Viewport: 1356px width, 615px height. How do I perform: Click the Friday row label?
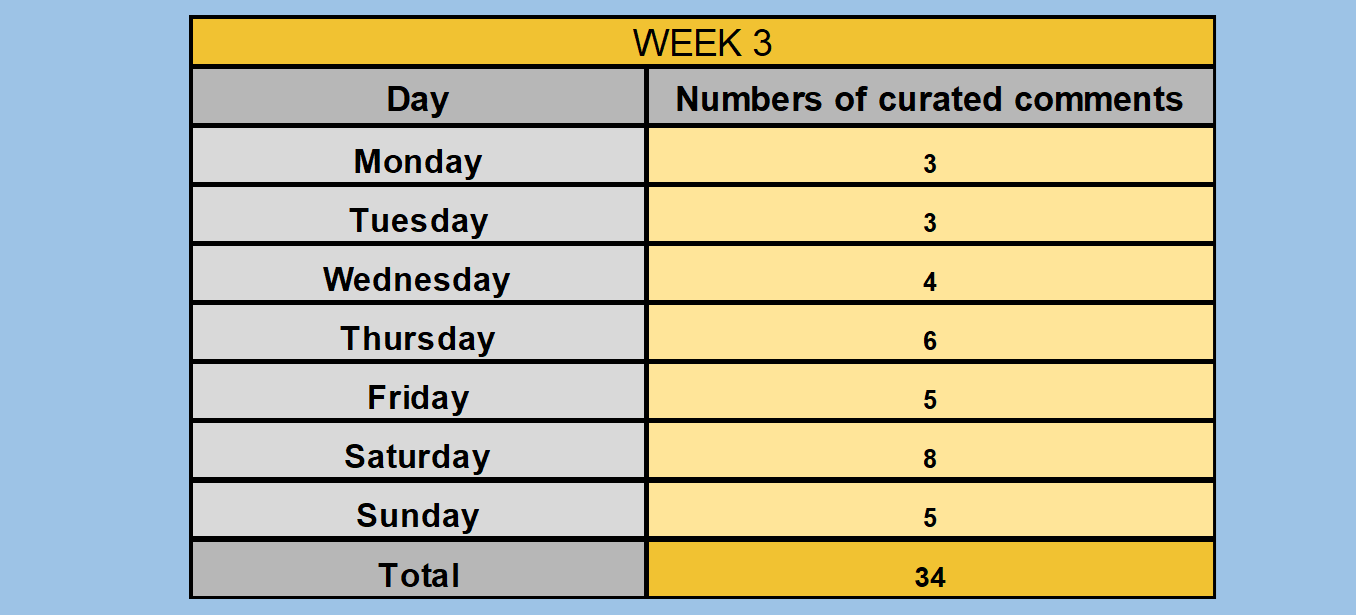click(x=418, y=392)
